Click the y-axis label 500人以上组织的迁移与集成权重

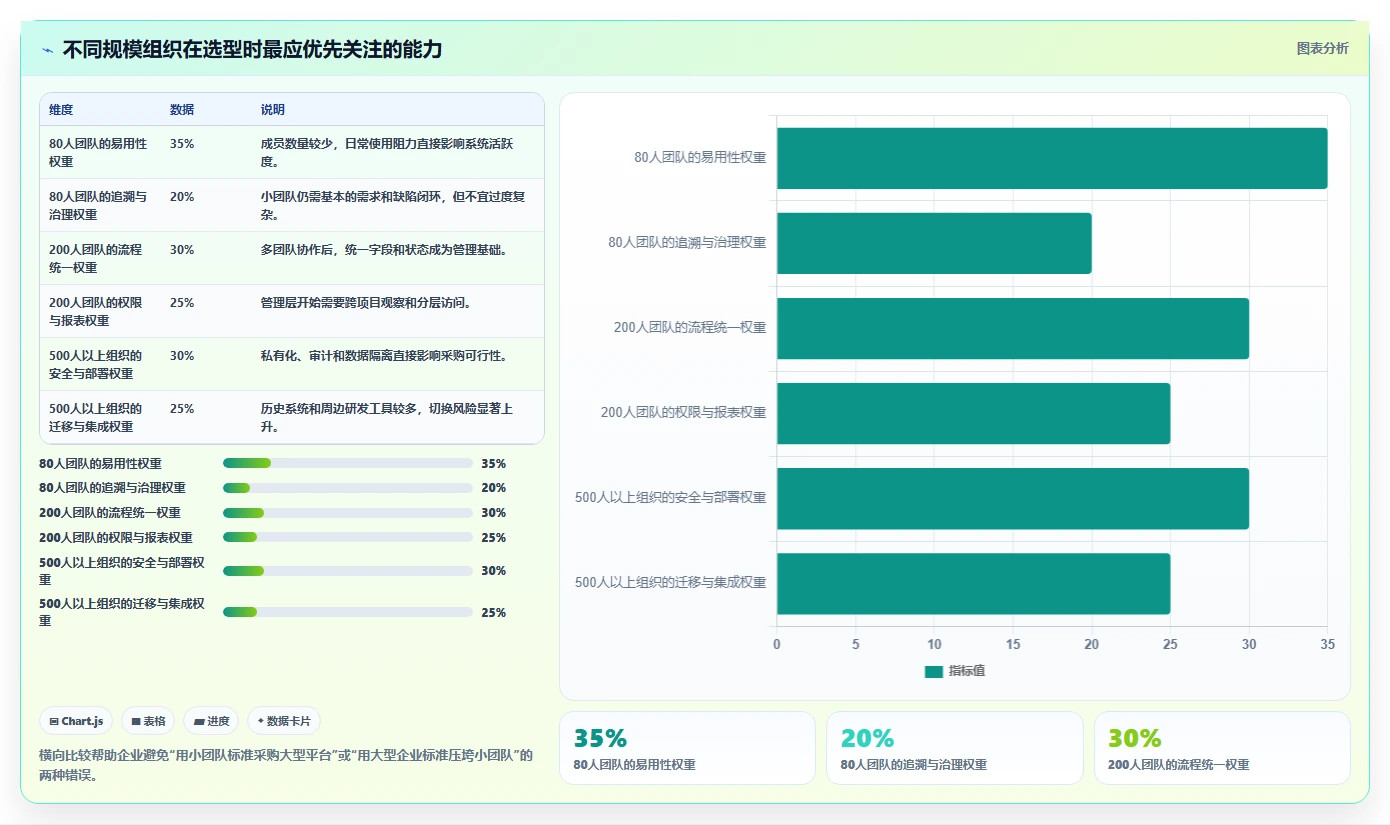click(670, 583)
